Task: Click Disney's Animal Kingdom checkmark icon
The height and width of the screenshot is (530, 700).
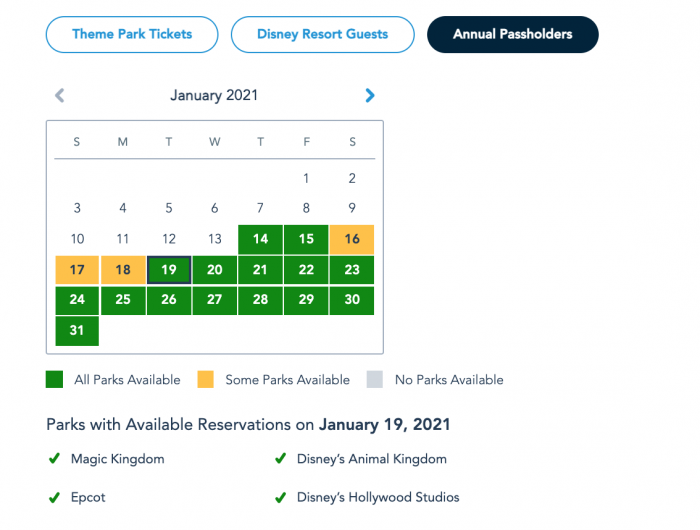Action: pyautogui.click(x=281, y=459)
